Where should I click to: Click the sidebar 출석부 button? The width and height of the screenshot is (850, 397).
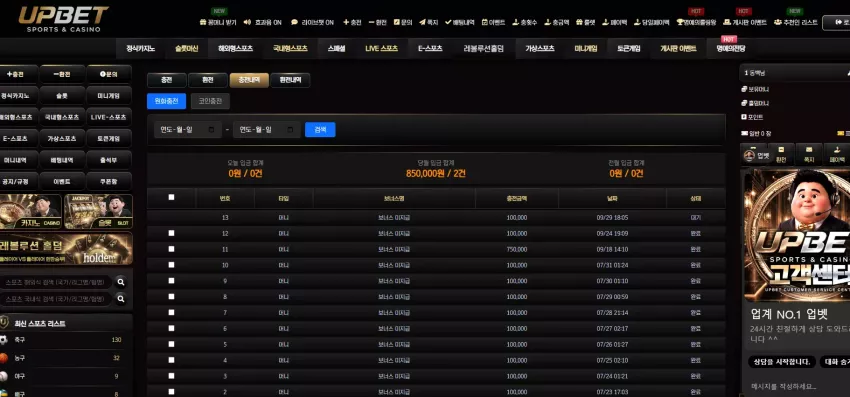[x=109, y=160]
